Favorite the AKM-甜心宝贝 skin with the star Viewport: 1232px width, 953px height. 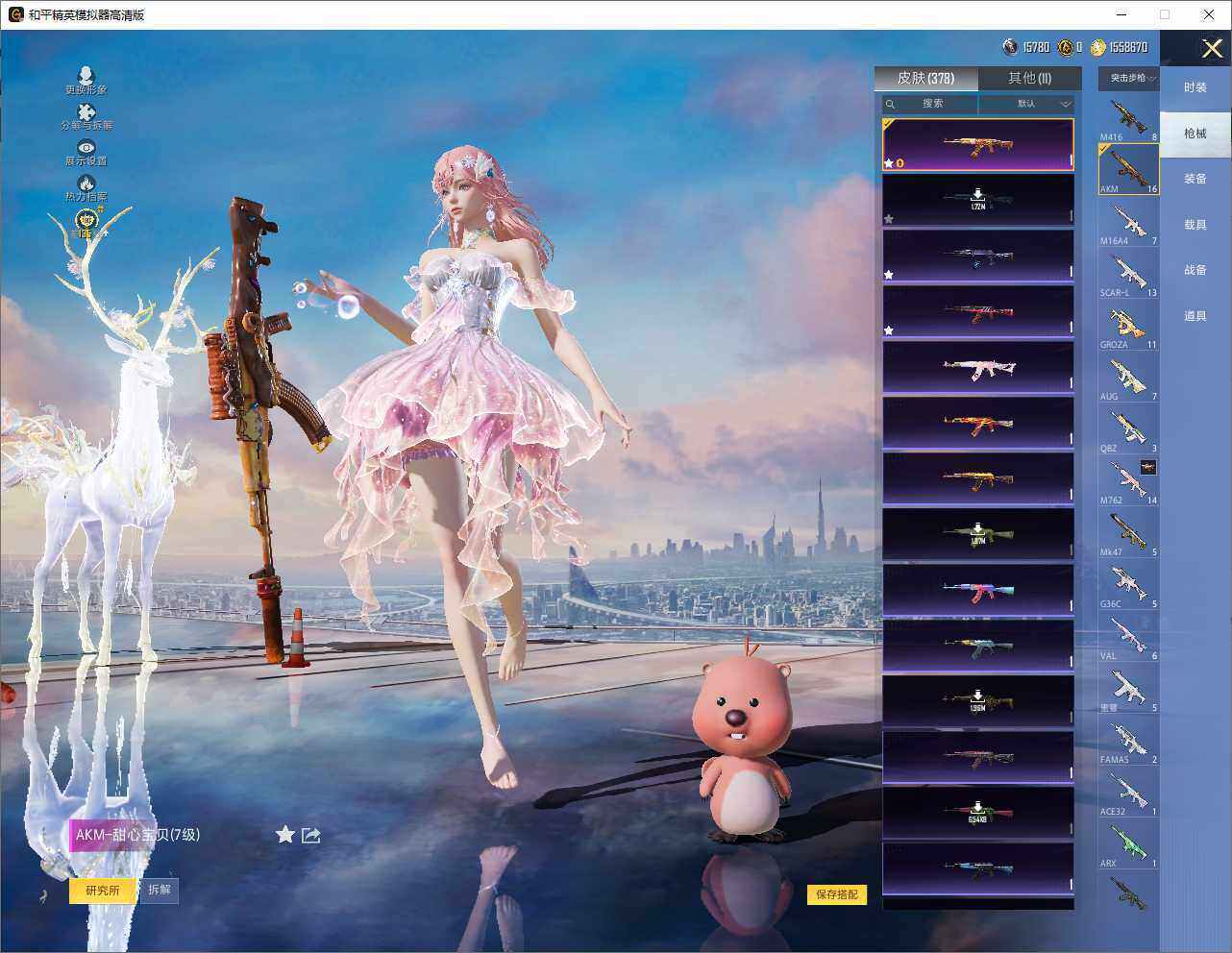[285, 835]
